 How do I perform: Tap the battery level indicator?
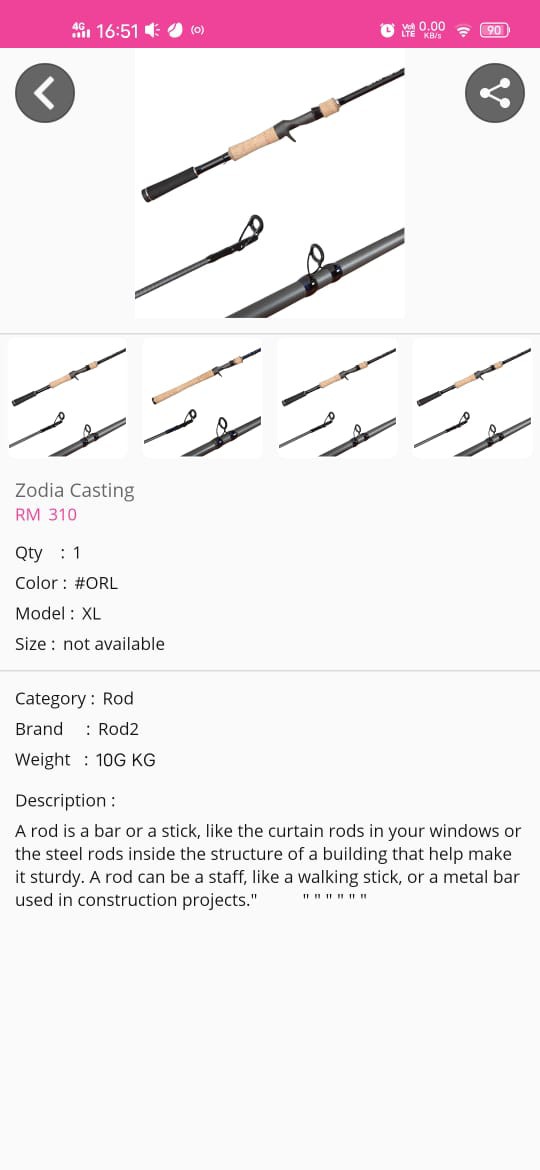[x=495, y=30]
